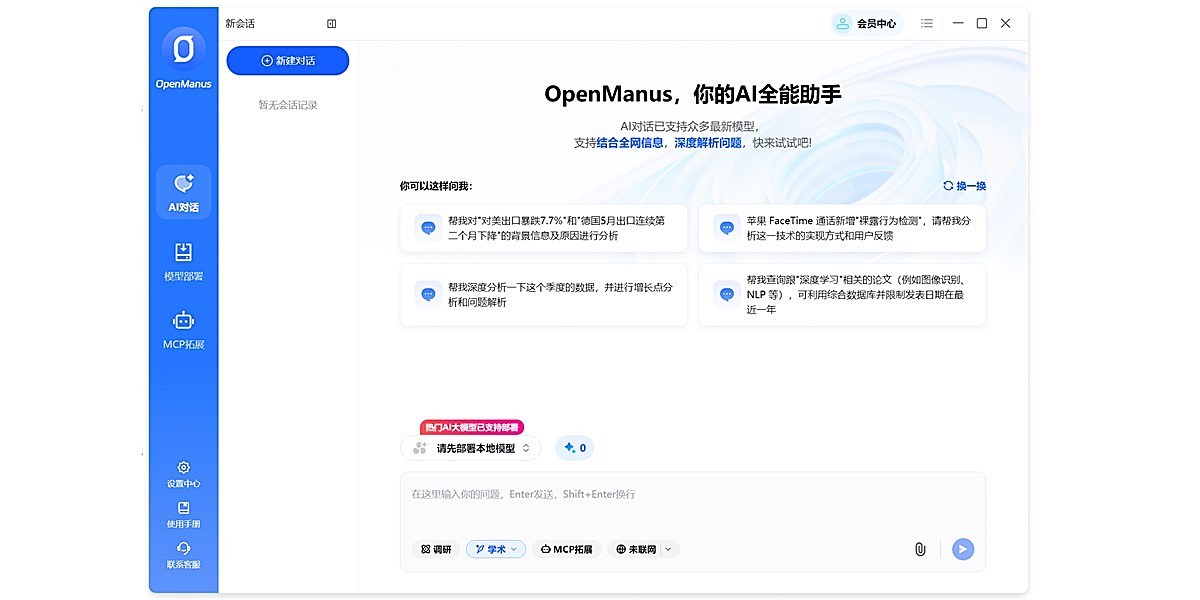The image size is (1200, 600).
Task: Switch to the 新会话 tab
Action: click(x=245, y=22)
